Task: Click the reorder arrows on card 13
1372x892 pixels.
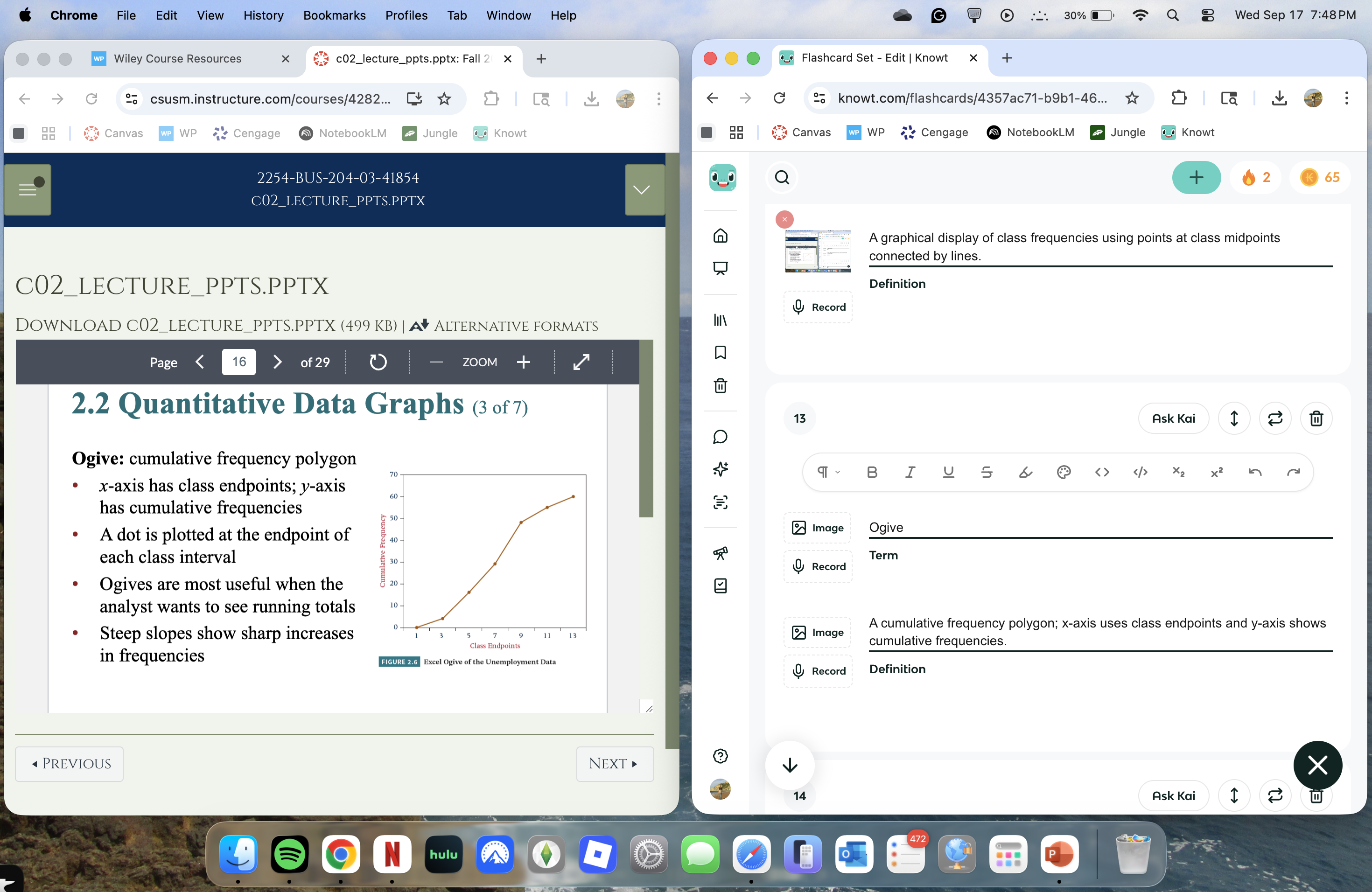Action: coord(1234,418)
